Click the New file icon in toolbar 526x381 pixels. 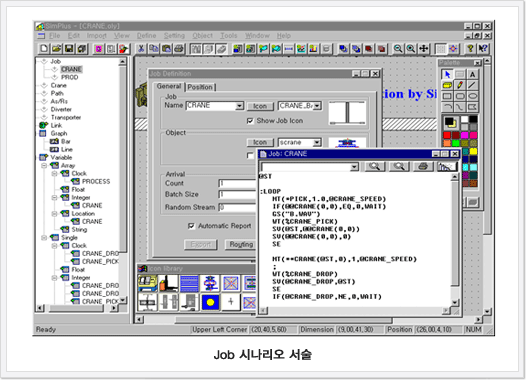44,49
